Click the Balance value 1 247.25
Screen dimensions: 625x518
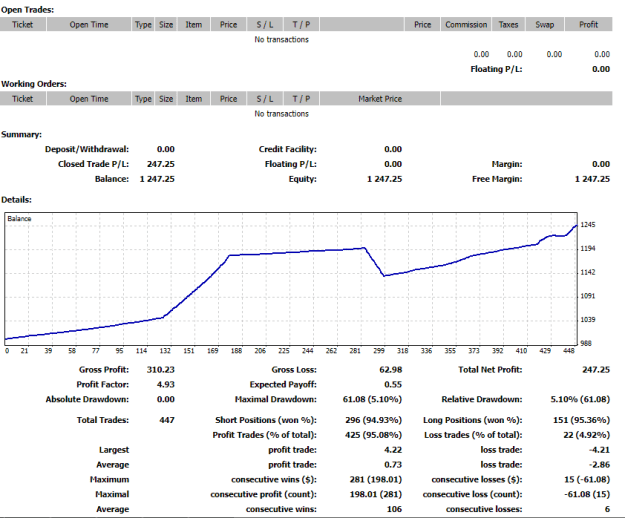(157, 179)
